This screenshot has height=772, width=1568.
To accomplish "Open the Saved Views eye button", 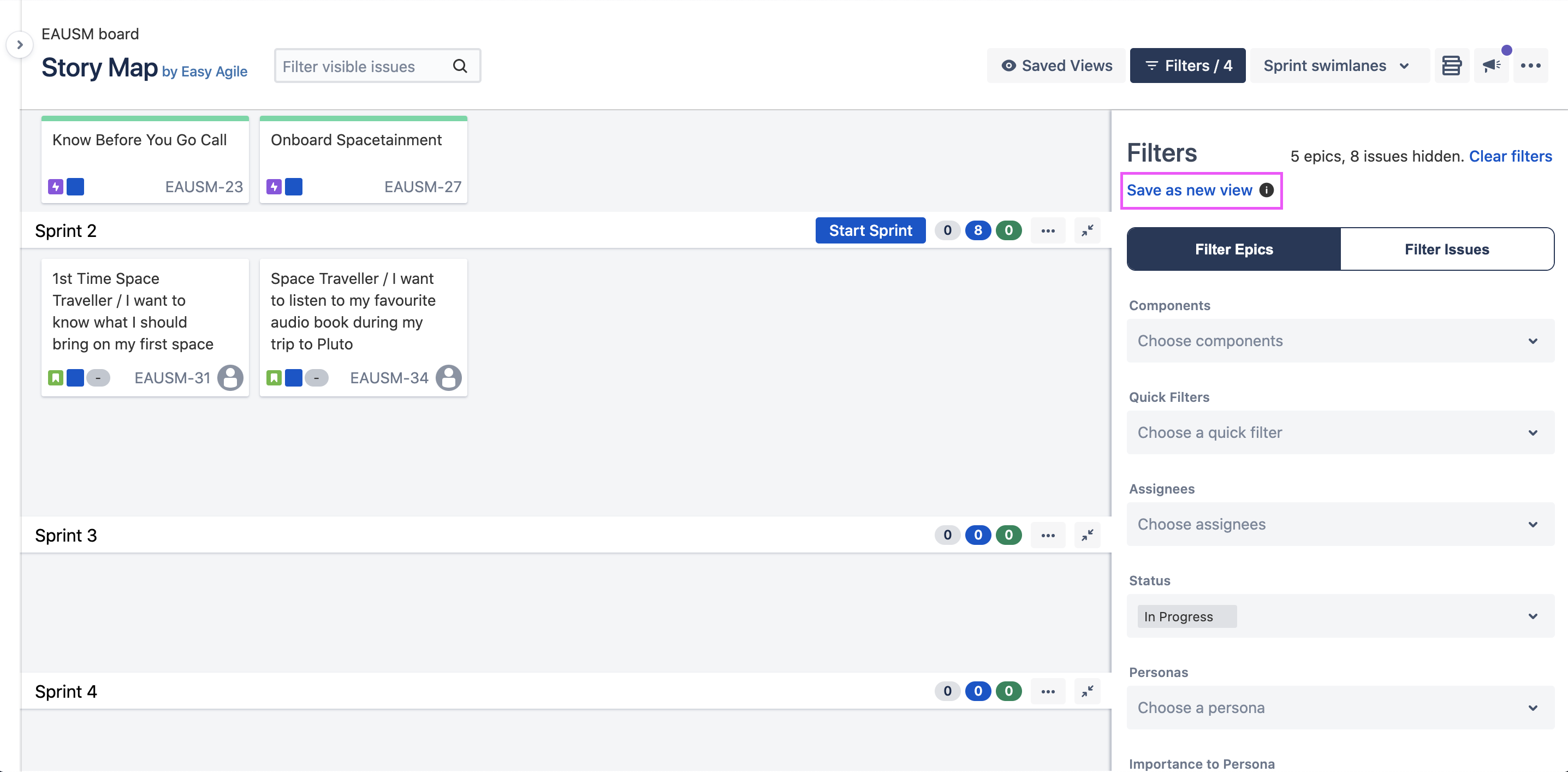I will pyautogui.click(x=1056, y=66).
